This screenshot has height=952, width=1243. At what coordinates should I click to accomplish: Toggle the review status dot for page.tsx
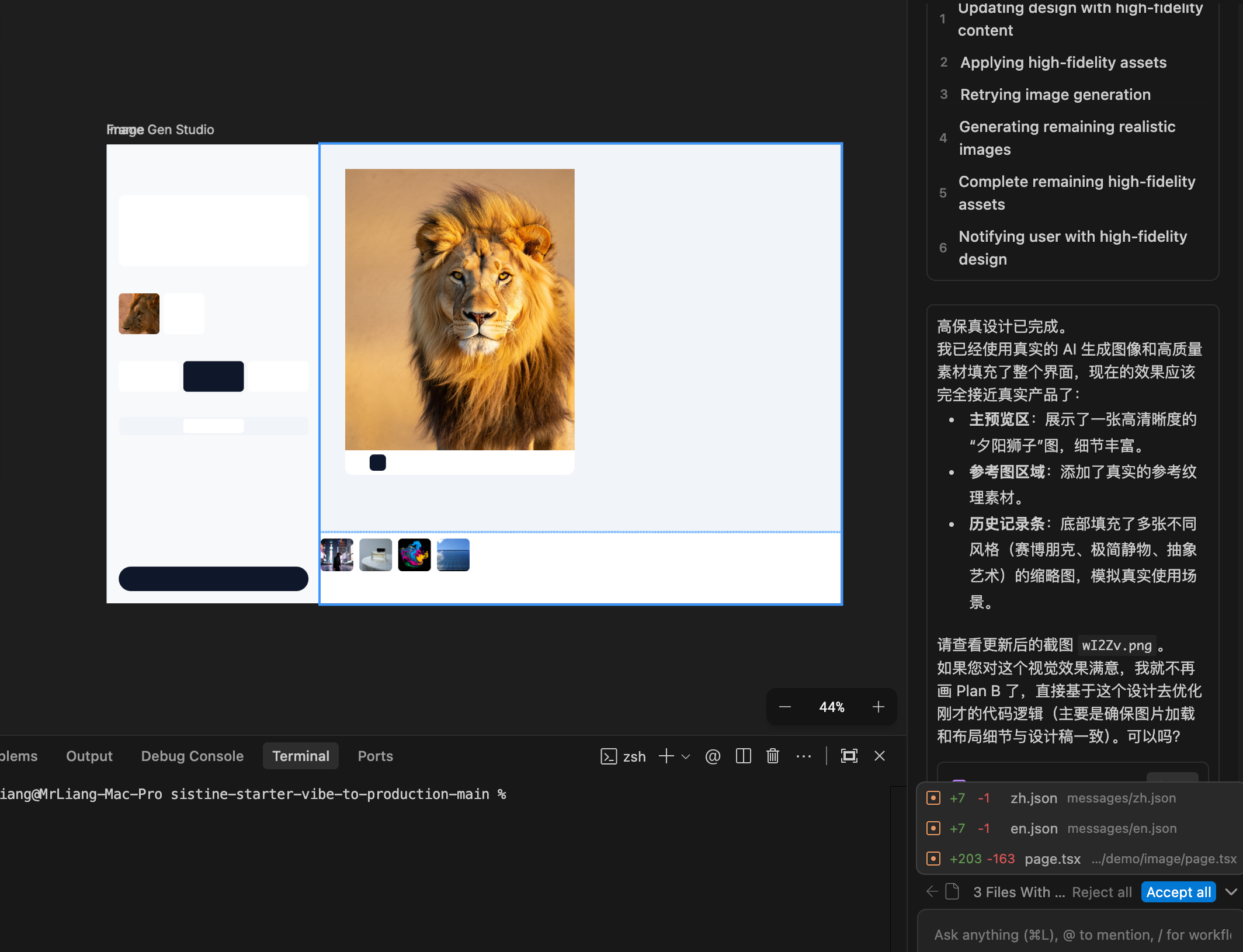(x=933, y=859)
